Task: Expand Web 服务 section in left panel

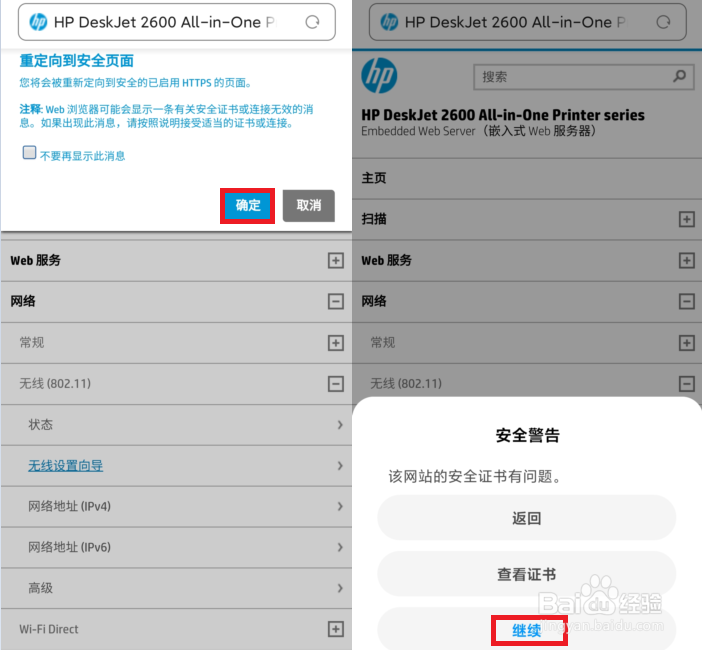Action: pos(335,261)
